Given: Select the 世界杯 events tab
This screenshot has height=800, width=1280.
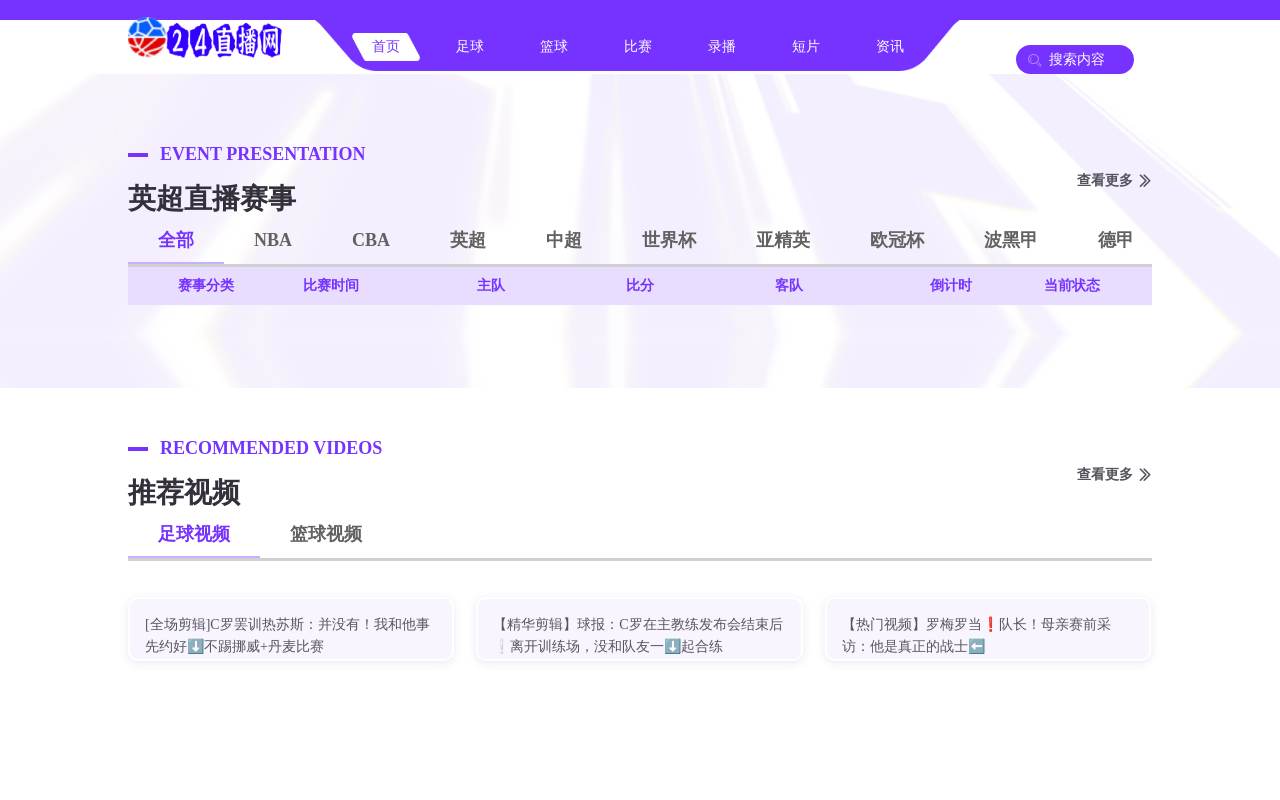Looking at the screenshot, I should [x=669, y=240].
